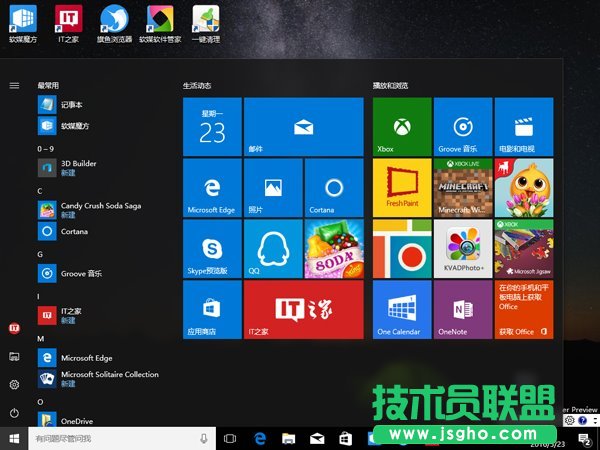The width and height of the screenshot is (600, 450).
Task: Click the 播放和浏览 group title
Action: [390, 85]
